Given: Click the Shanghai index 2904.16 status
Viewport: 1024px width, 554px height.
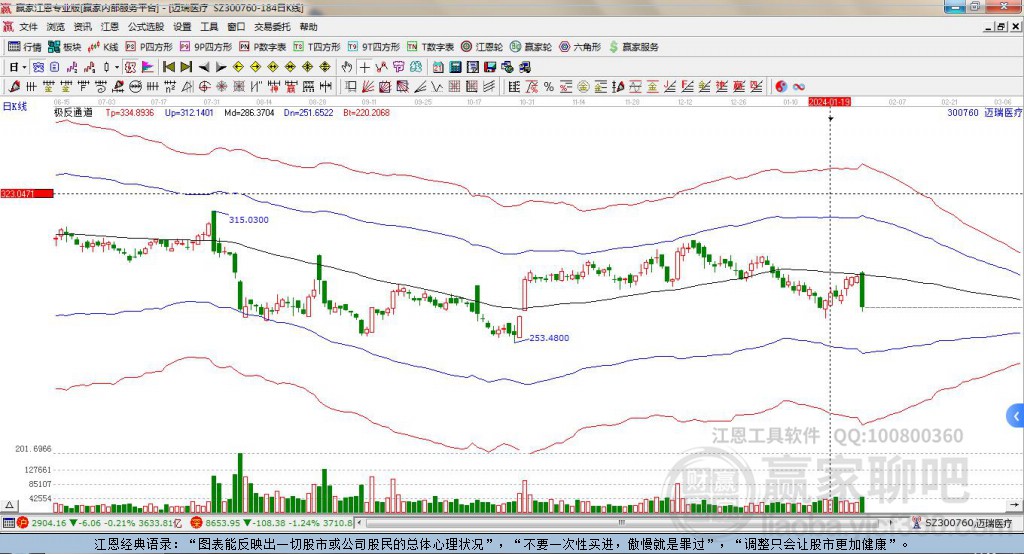Looking at the screenshot, I should point(100,523).
